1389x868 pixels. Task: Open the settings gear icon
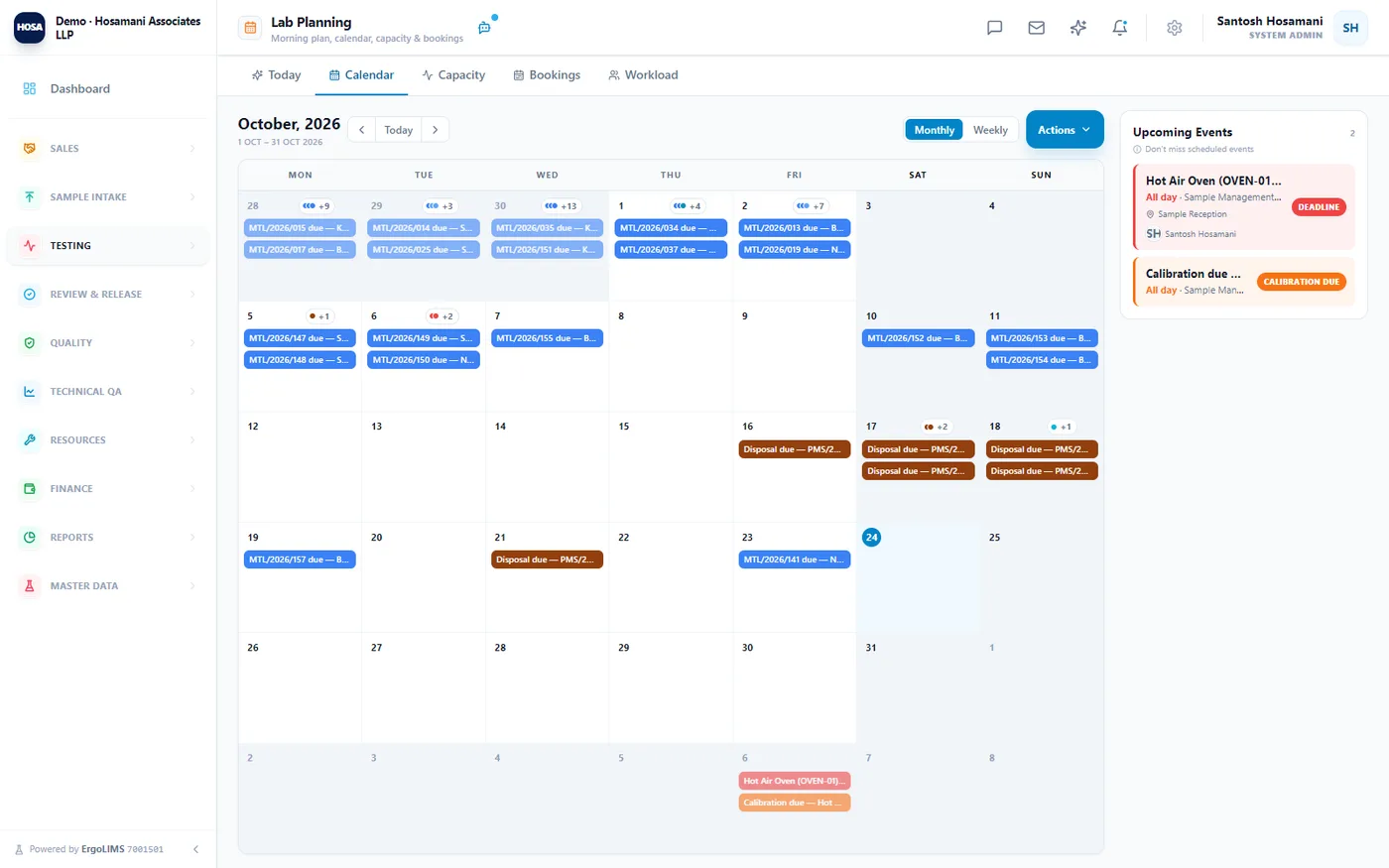pyautogui.click(x=1175, y=28)
